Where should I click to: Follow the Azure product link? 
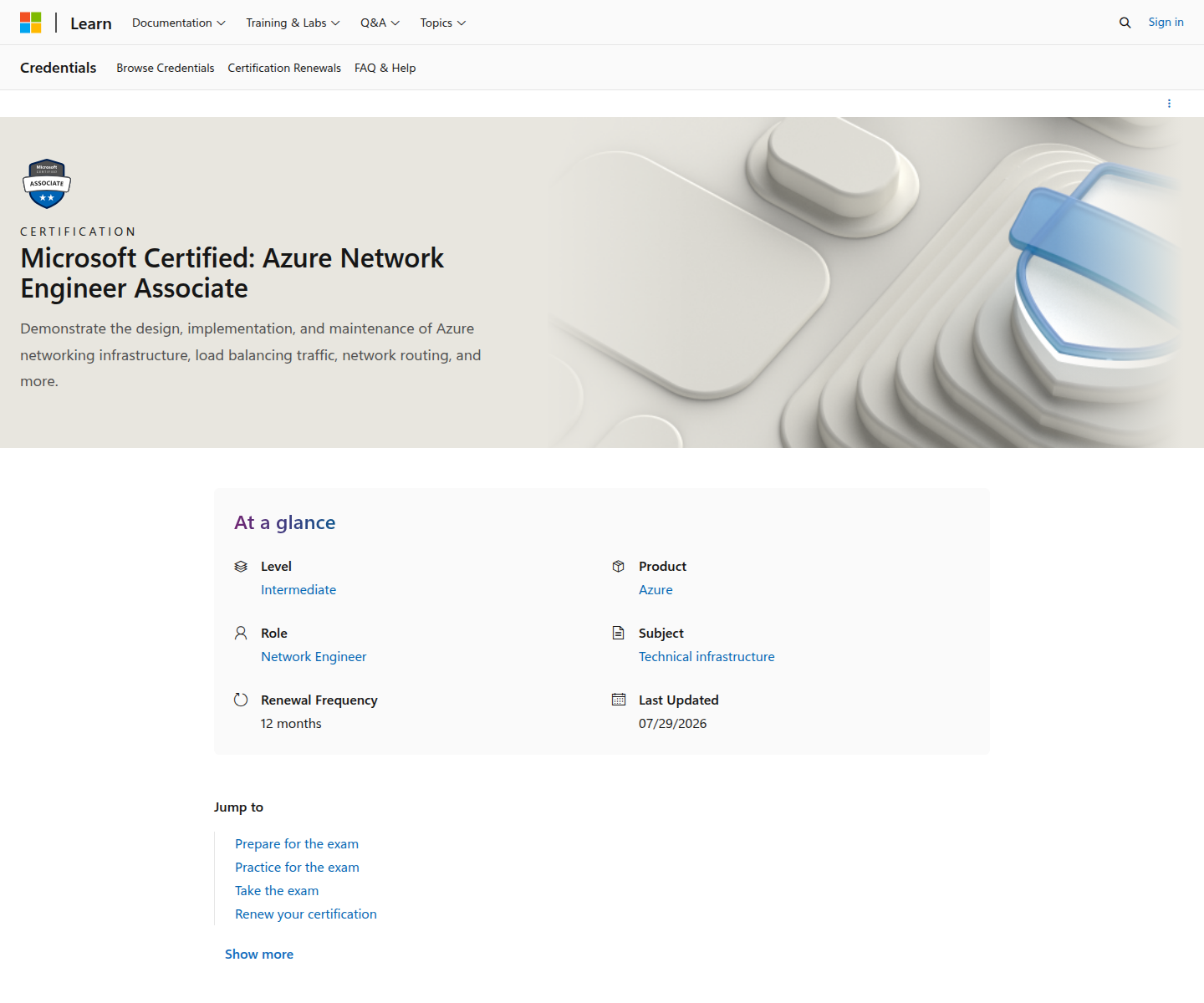pos(656,590)
